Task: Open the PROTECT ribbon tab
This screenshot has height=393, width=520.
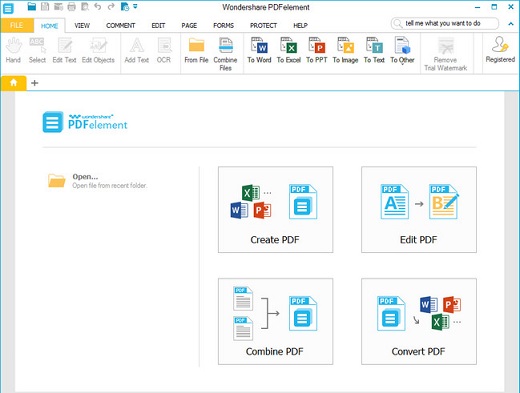Action: [263, 25]
